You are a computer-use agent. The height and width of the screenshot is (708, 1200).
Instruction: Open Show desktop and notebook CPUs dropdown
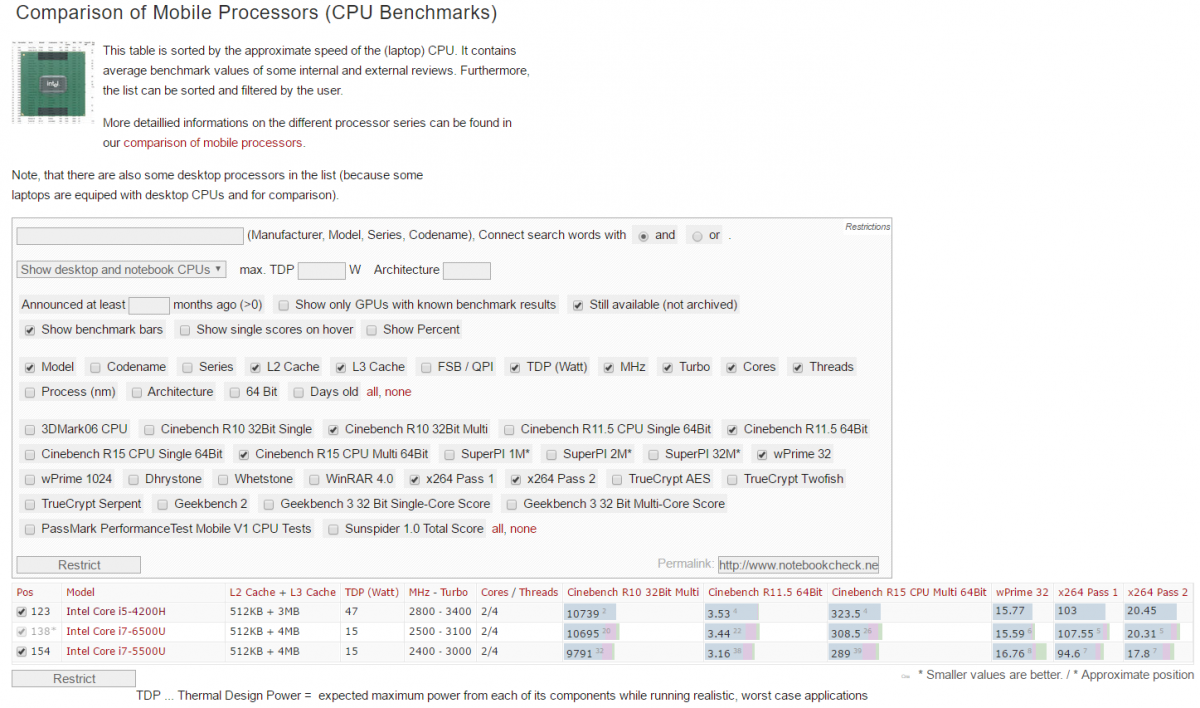(122, 270)
